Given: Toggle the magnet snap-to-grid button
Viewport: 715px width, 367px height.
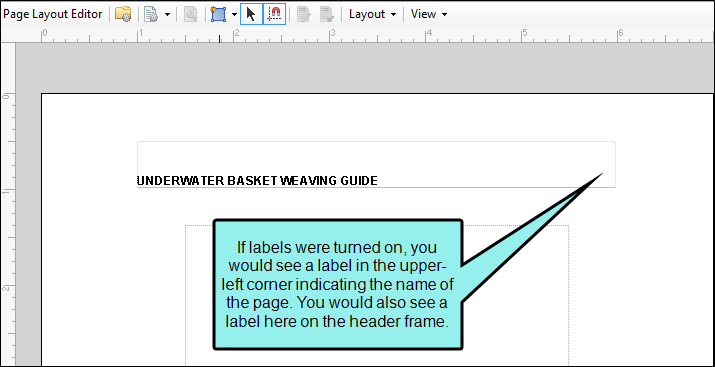Looking at the screenshot, I should (x=275, y=14).
